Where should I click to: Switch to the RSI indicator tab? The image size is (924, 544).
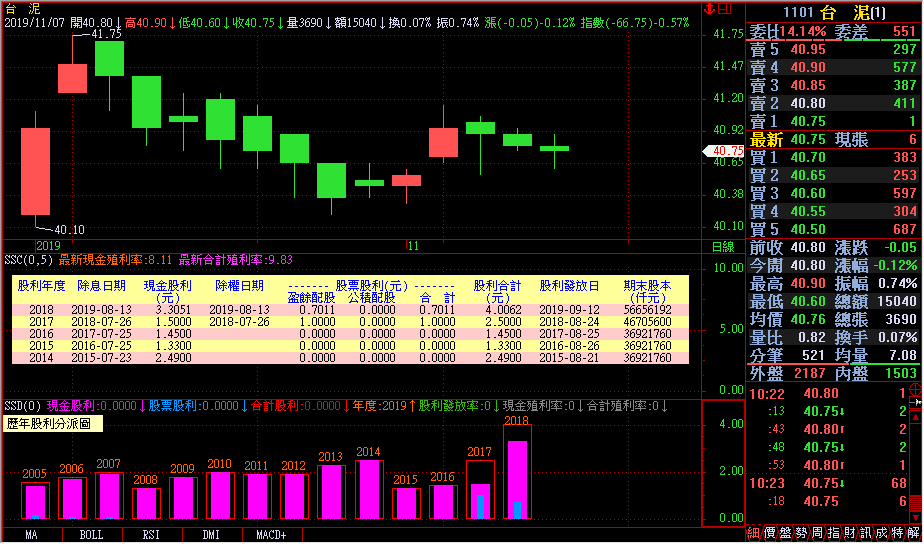click(152, 535)
